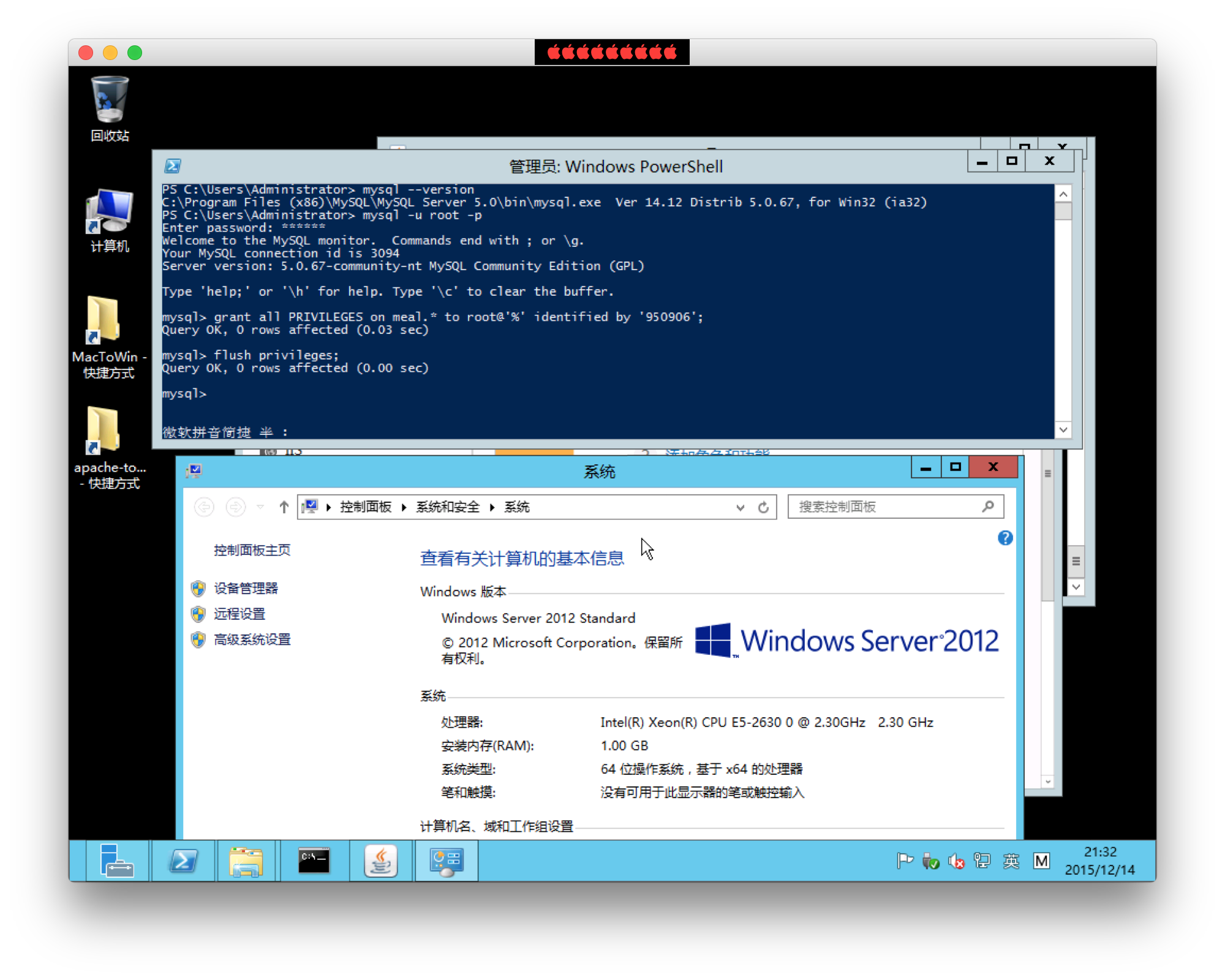Open the Java app taskbar icon
Screen dimensions: 1225x980
[x=380, y=861]
